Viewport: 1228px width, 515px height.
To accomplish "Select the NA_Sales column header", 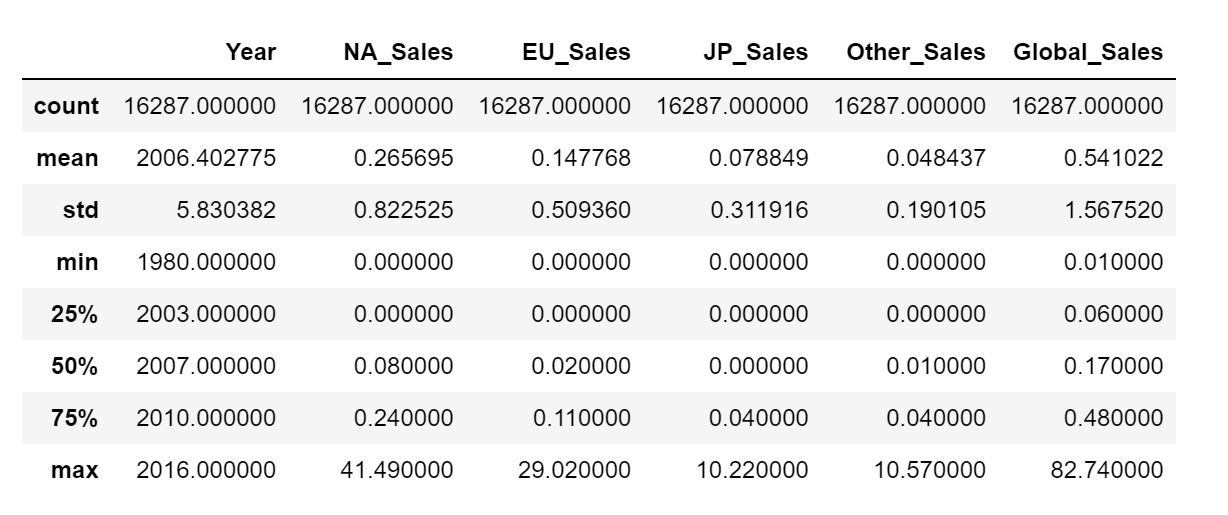I will (399, 52).
